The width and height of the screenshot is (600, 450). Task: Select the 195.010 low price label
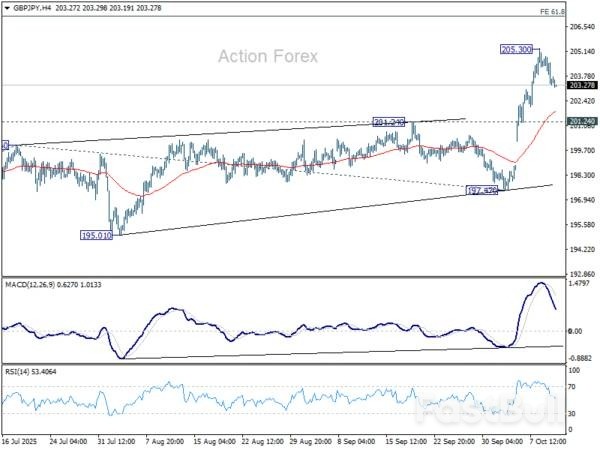[95, 235]
